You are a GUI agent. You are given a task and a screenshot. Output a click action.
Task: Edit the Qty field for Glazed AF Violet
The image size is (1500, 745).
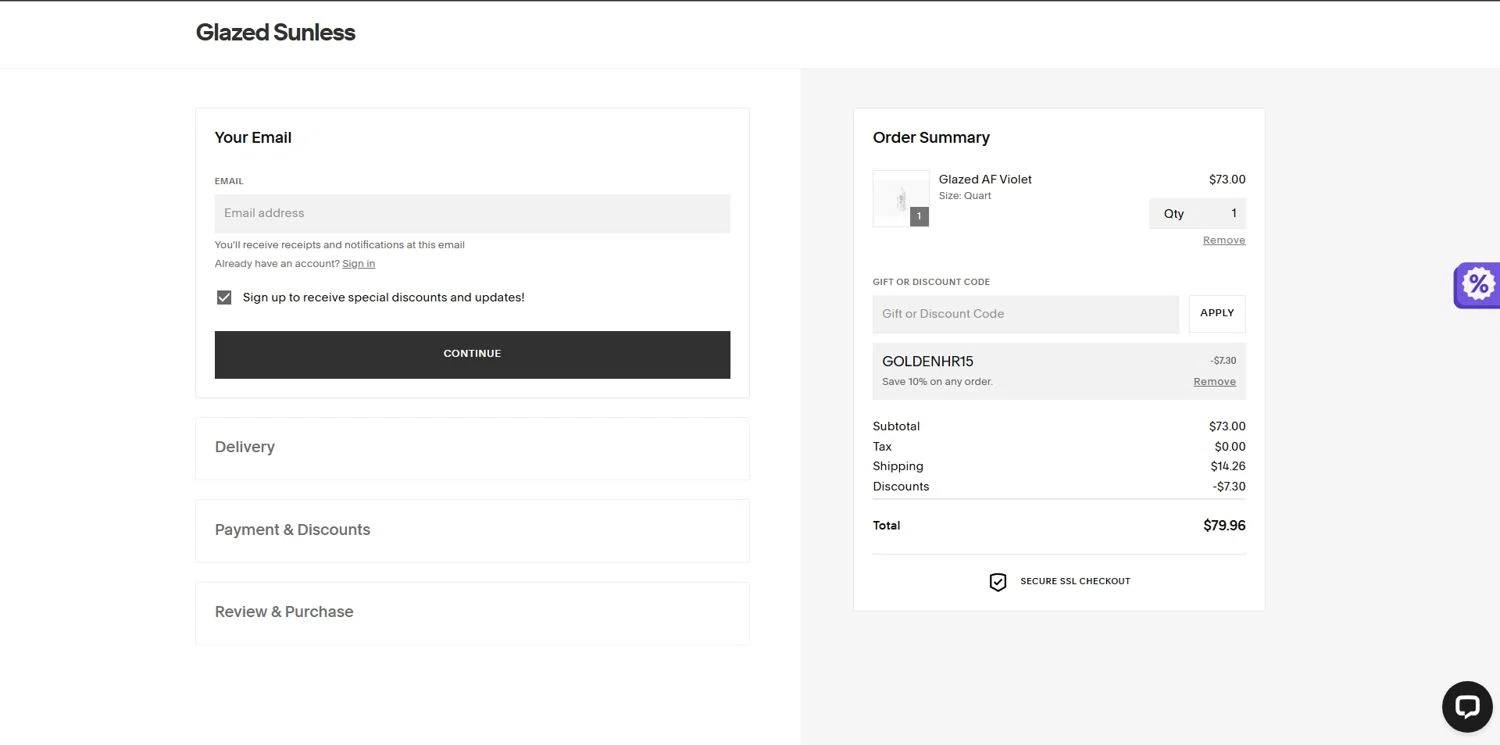tap(1197, 213)
